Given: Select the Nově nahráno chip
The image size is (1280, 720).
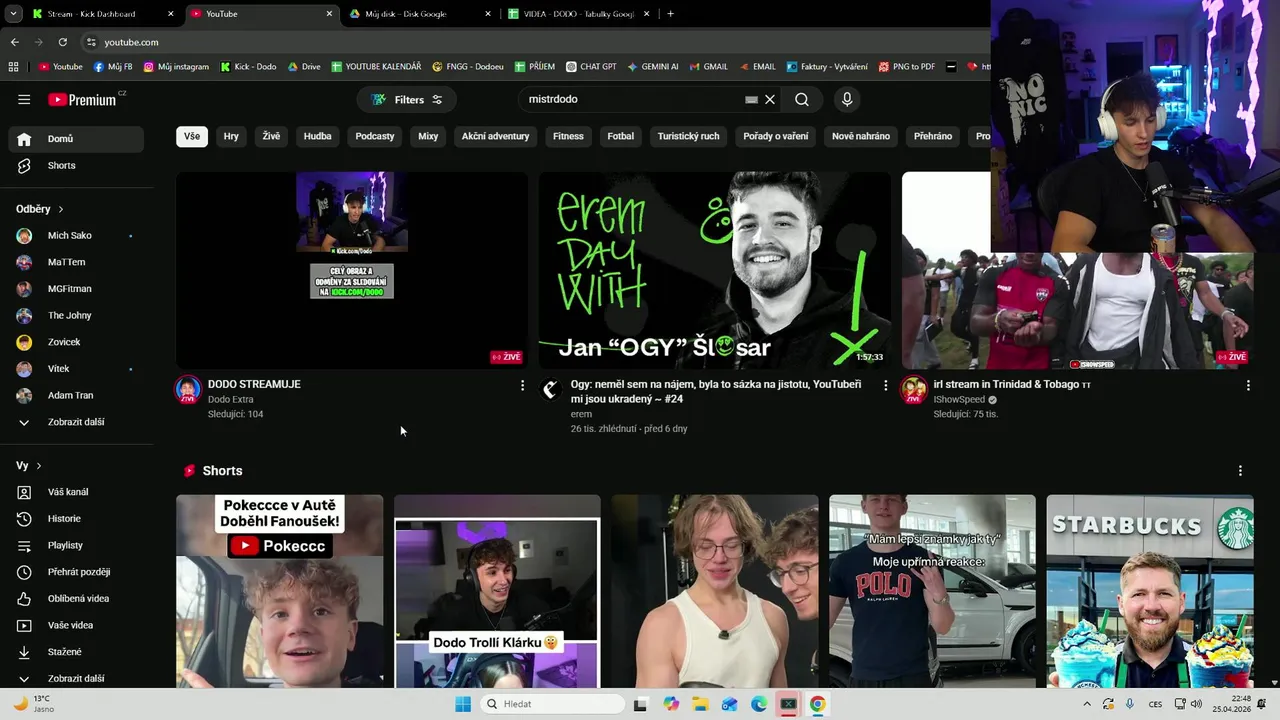Looking at the screenshot, I should [861, 136].
